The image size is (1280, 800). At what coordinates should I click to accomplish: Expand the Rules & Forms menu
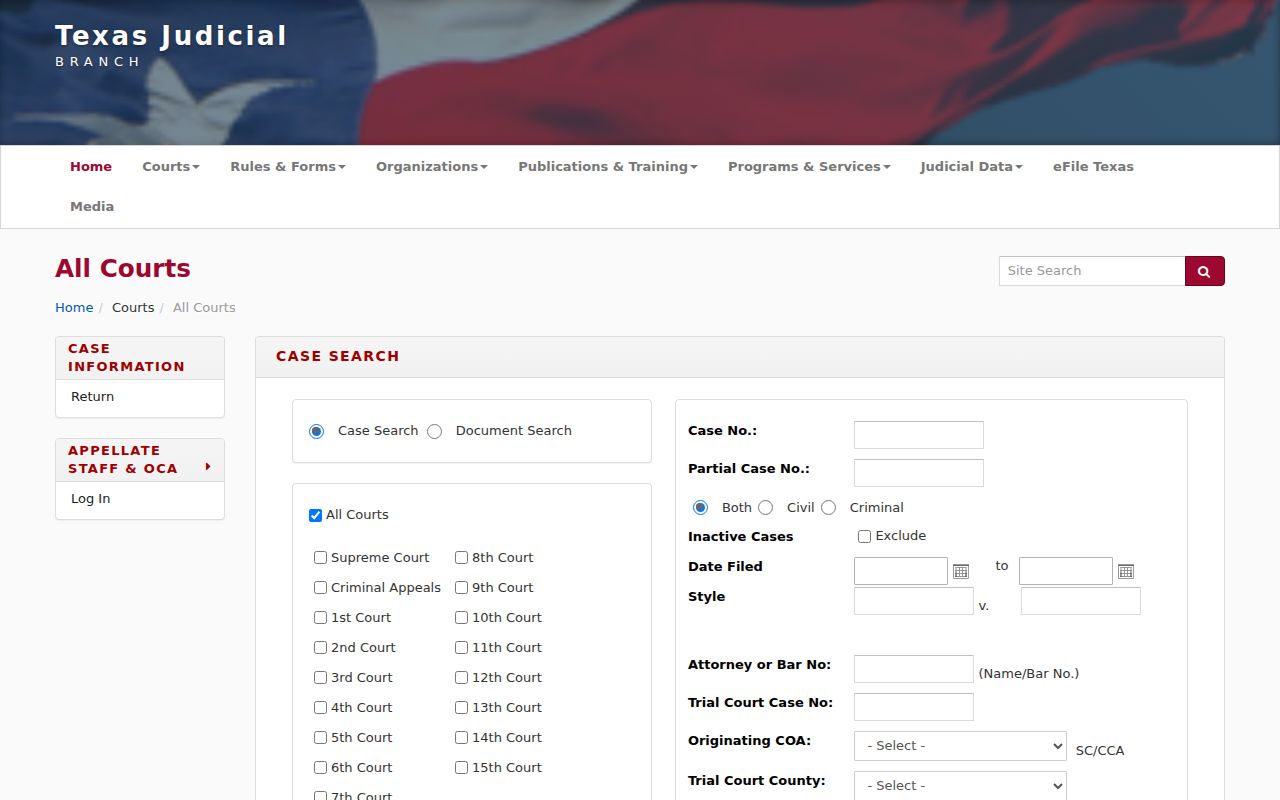tap(288, 167)
